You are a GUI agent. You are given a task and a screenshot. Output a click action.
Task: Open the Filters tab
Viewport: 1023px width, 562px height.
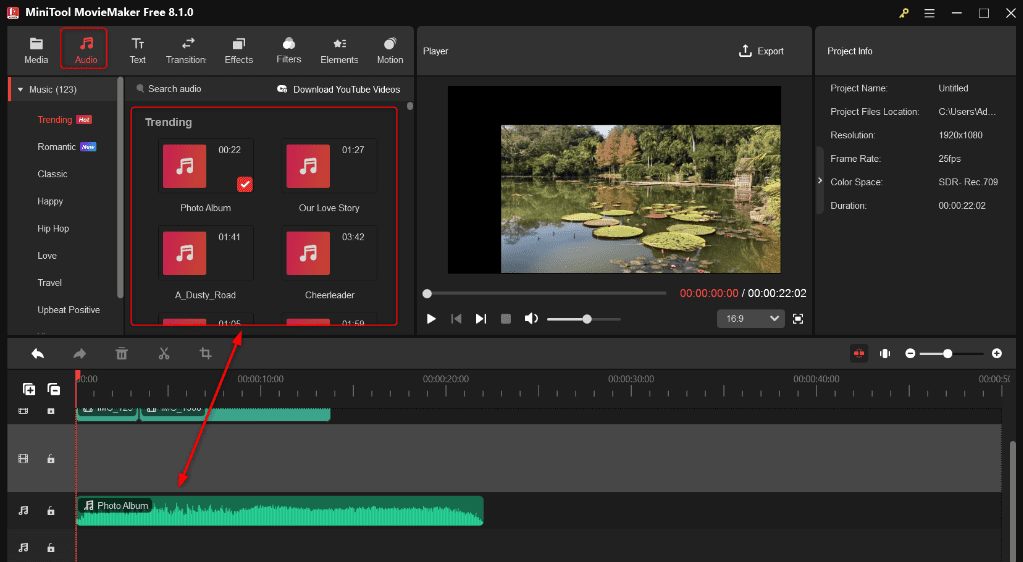pyautogui.click(x=288, y=50)
